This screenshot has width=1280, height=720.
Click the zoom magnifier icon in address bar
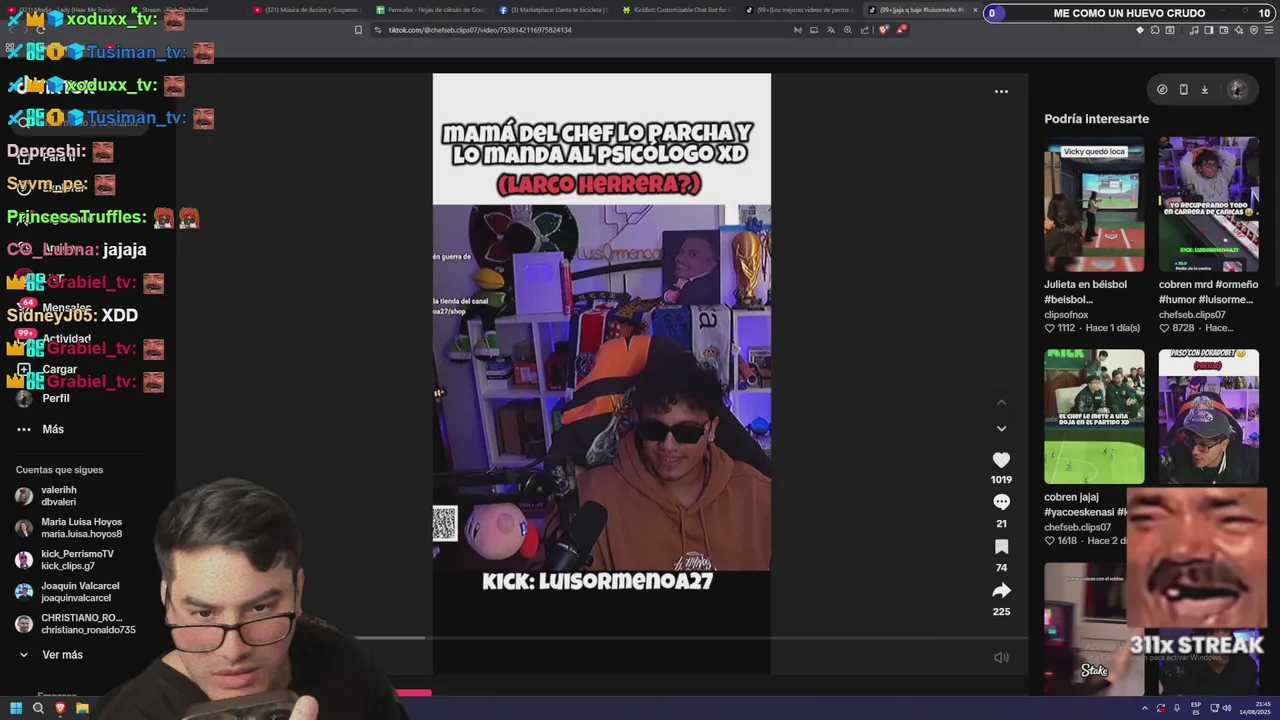(848, 30)
